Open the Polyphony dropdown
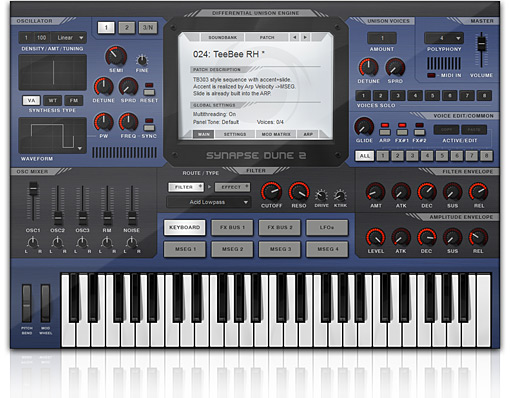The image size is (510, 398). pyautogui.click(x=444, y=38)
